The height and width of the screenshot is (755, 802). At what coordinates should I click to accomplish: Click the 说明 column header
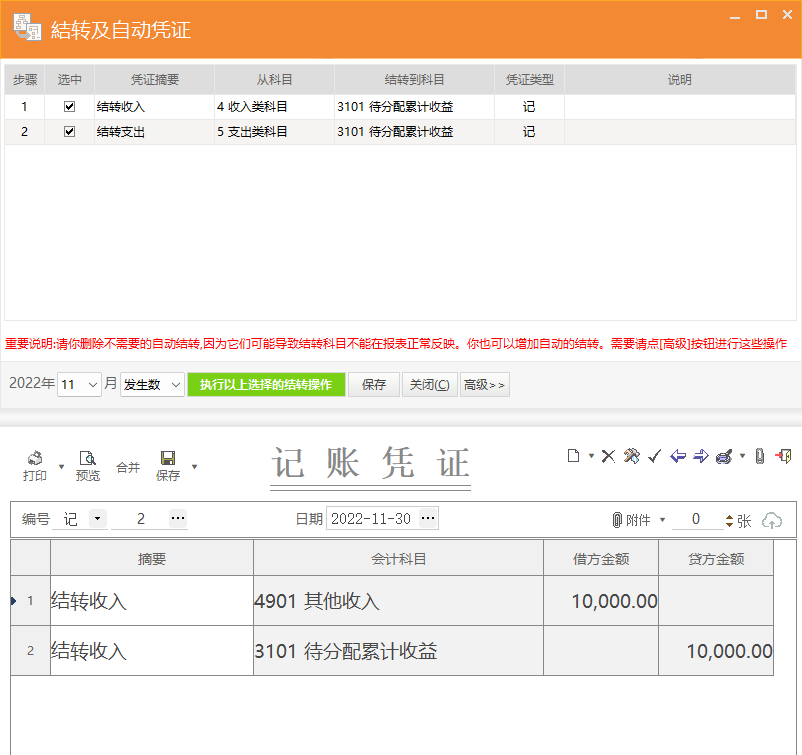click(x=680, y=79)
